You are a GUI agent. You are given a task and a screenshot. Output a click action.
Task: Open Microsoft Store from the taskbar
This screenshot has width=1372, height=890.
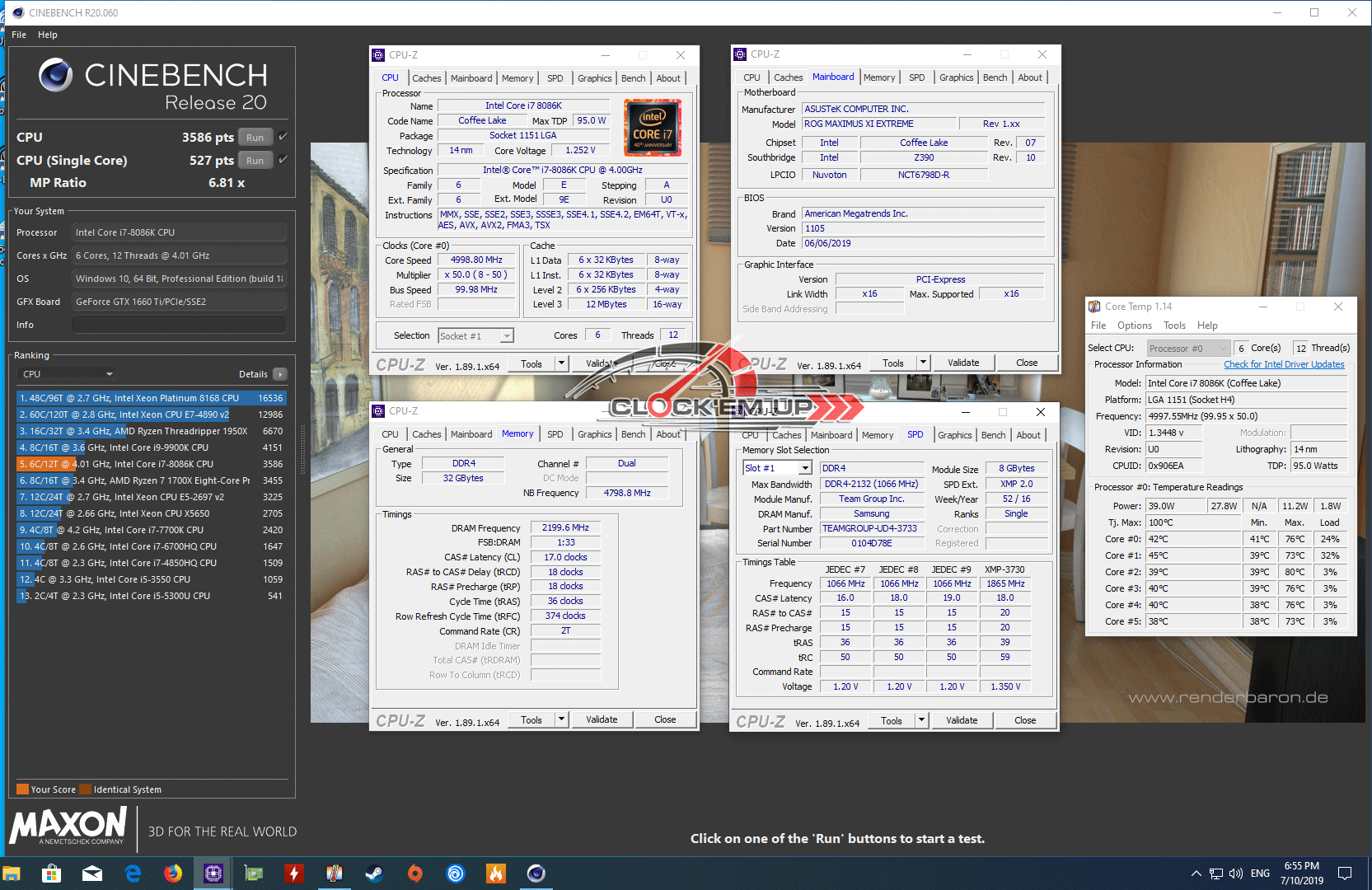pyautogui.click(x=51, y=874)
